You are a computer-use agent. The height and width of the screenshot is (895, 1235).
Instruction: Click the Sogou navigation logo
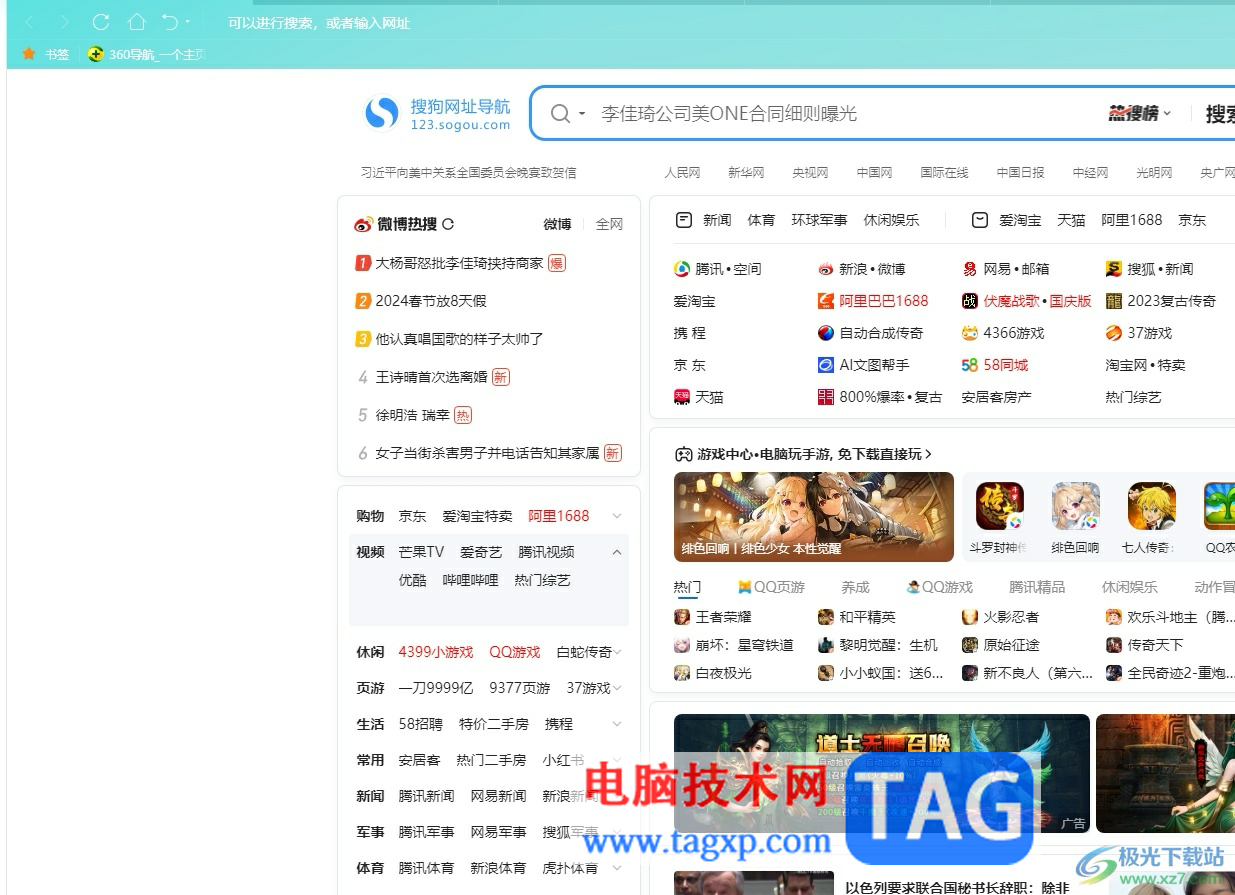[x=437, y=114]
